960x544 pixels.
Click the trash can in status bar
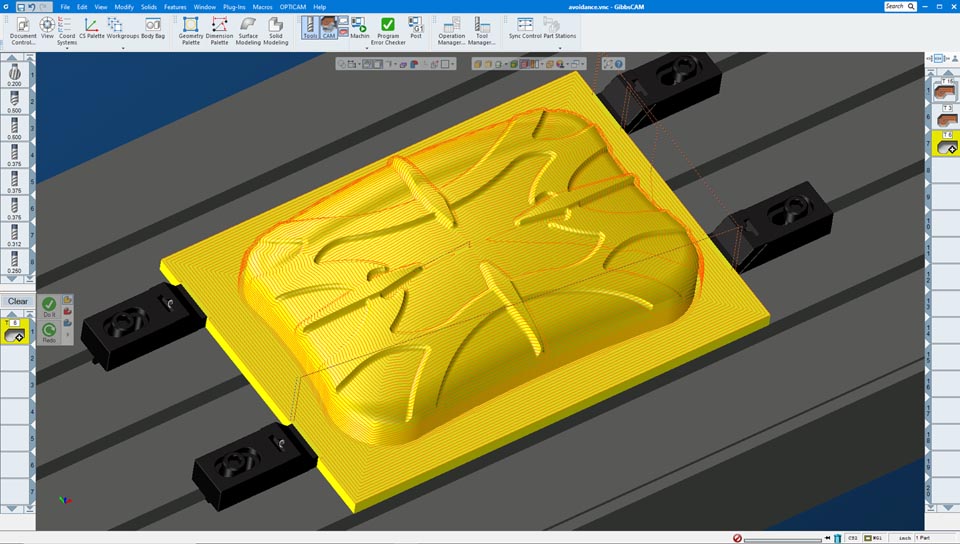pyautogui.click(x=837, y=538)
